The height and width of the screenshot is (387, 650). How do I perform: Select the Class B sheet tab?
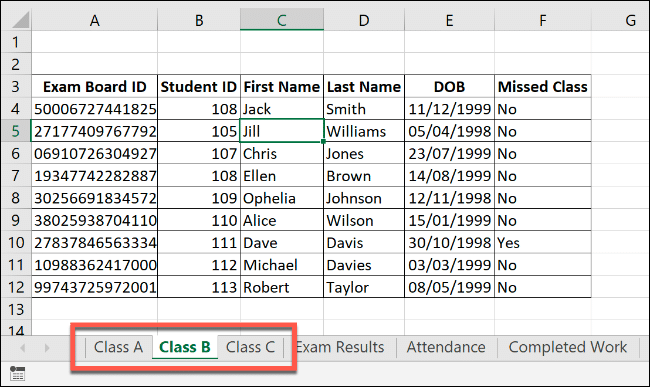[185, 347]
